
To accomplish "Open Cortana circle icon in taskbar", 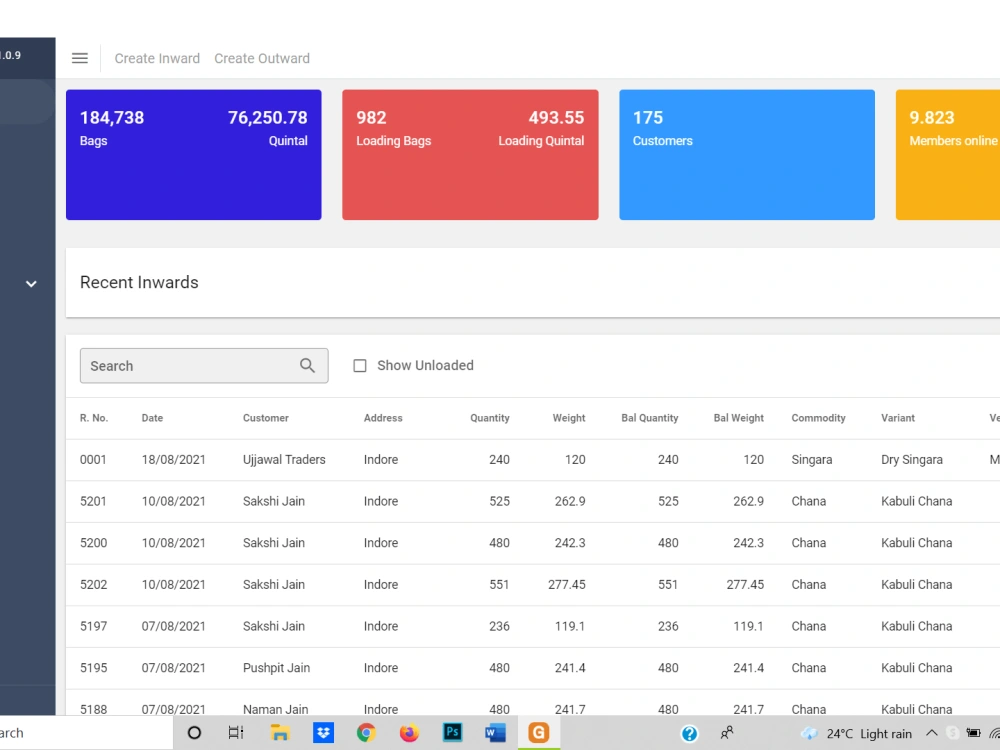I will click(x=195, y=733).
